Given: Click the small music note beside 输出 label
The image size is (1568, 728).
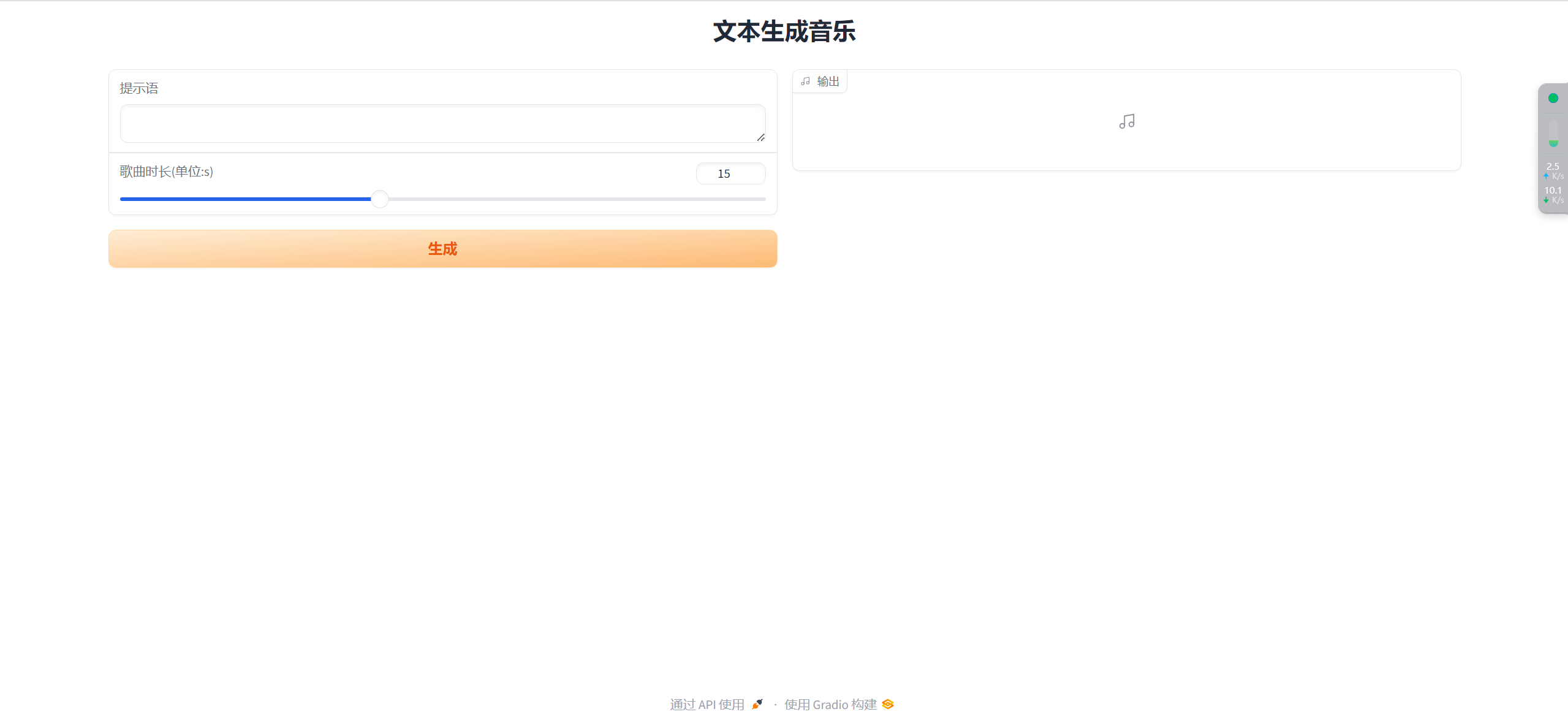Looking at the screenshot, I should click(x=806, y=82).
